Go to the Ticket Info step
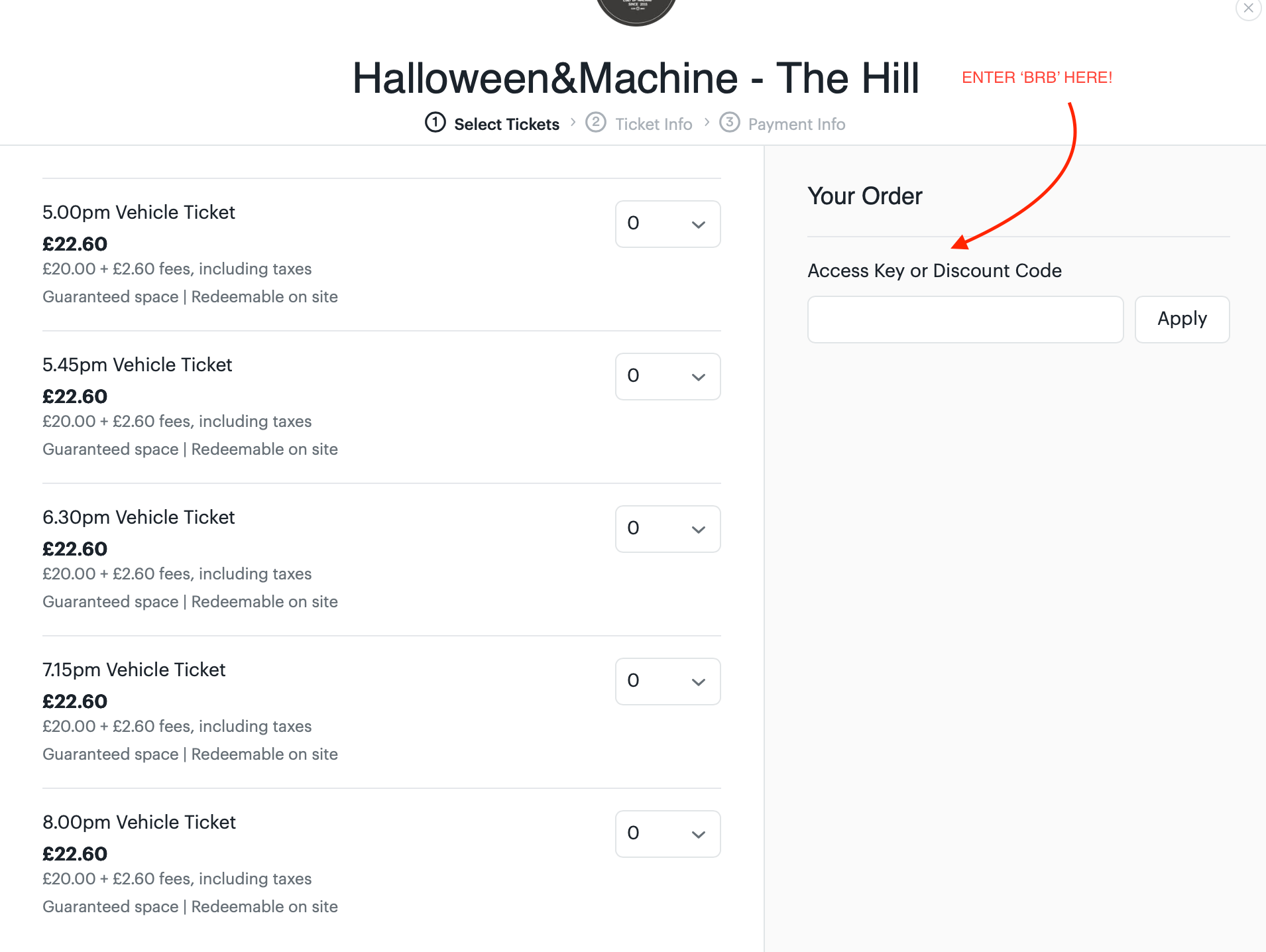Image resolution: width=1266 pixels, height=952 pixels. [x=654, y=124]
